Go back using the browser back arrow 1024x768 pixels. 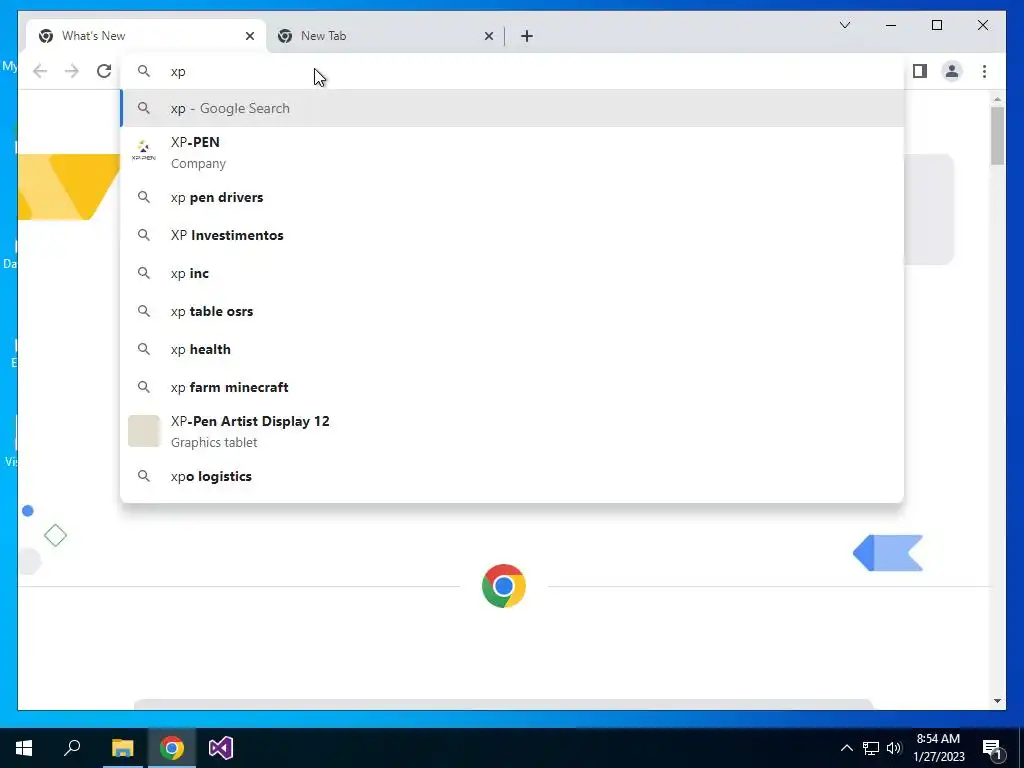[40, 71]
